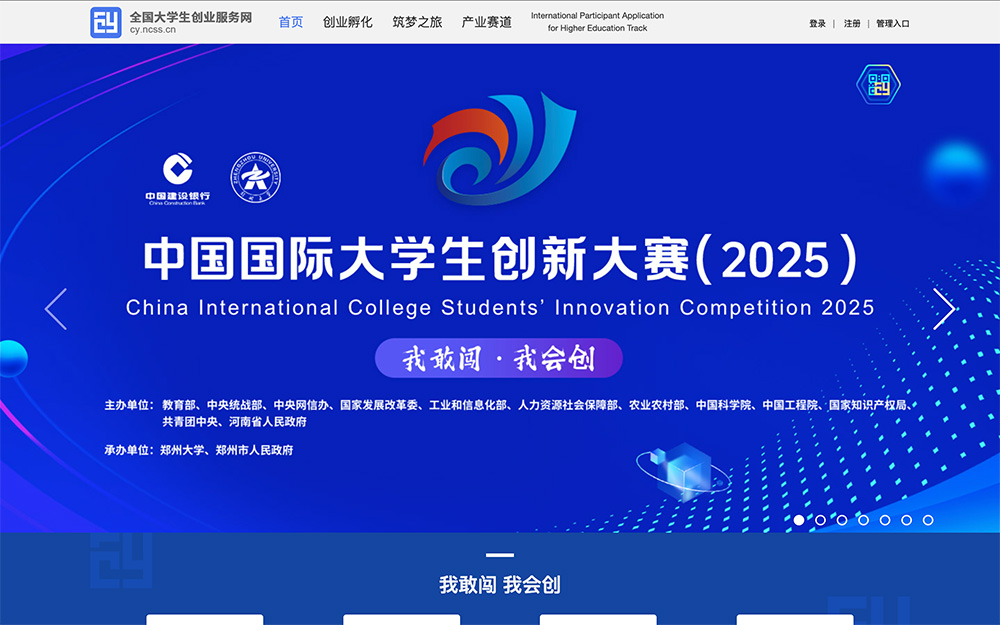1000x625 pixels.
Task: Select the second carousel indicator dot
Action: click(x=821, y=520)
